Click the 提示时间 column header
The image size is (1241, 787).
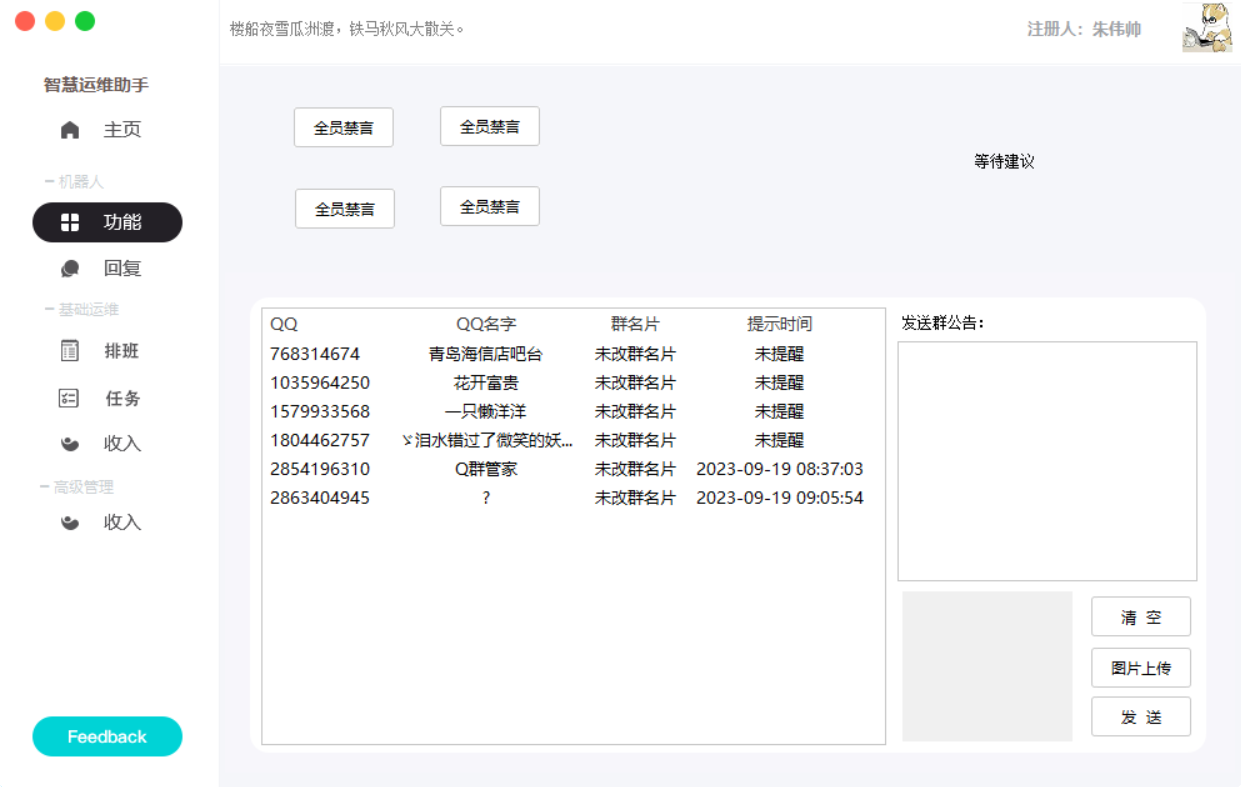tap(779, 324)
